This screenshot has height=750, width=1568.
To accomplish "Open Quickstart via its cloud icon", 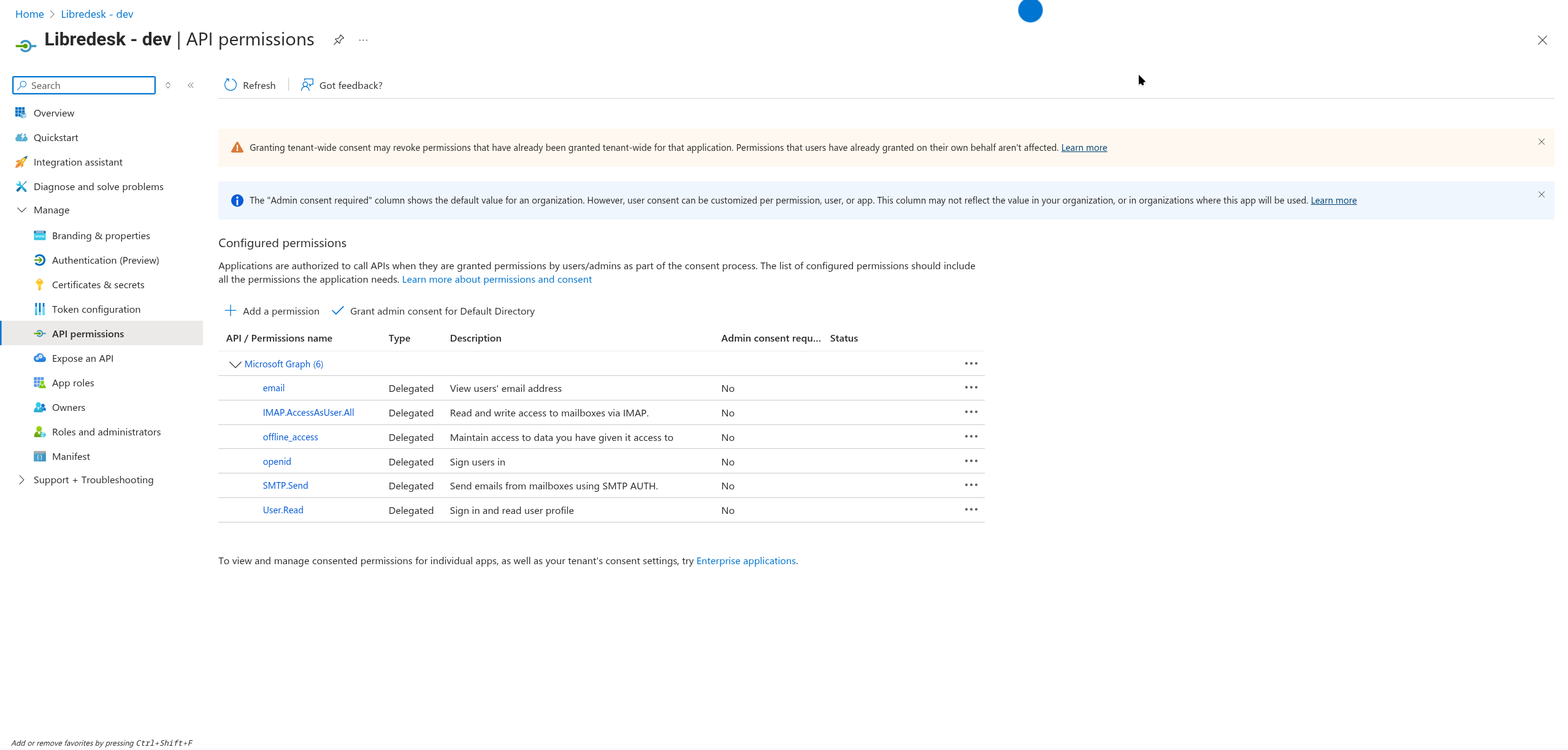I will pos(21,137).
